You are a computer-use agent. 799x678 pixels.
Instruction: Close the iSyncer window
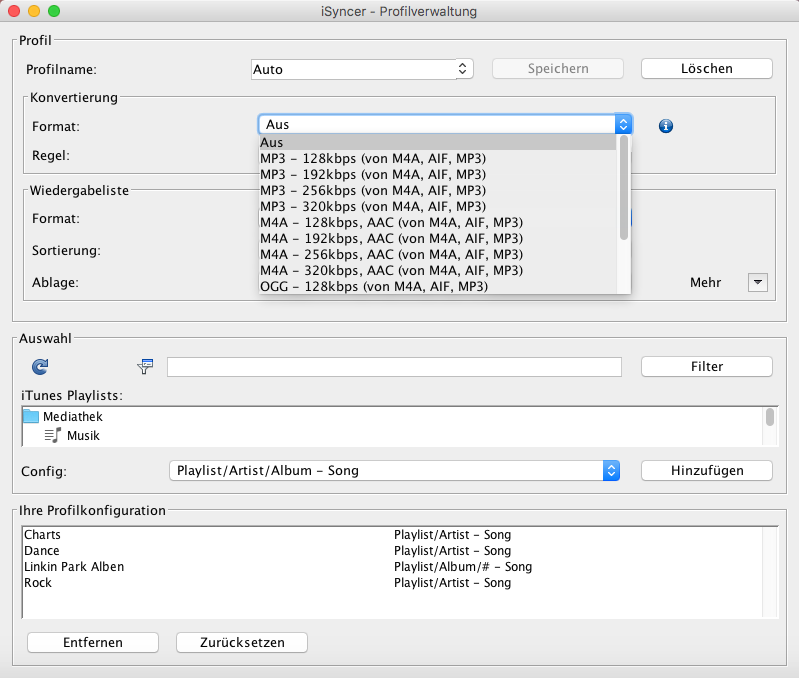14,11
